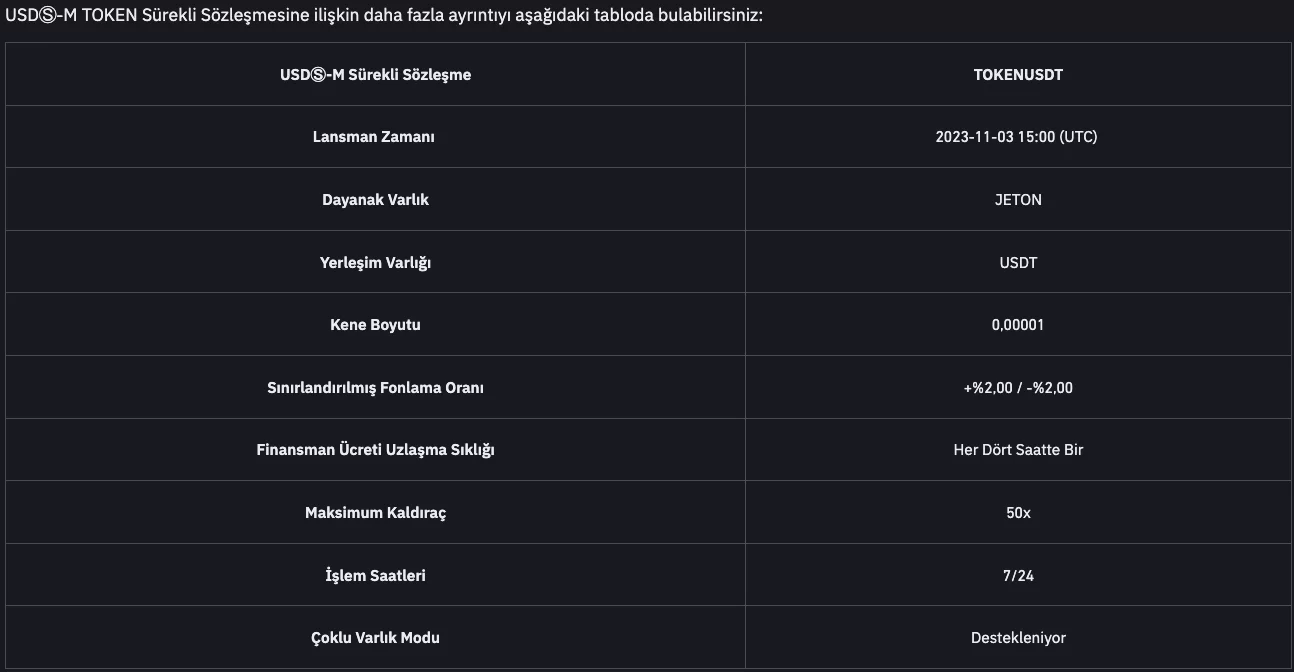The width and height of the screenshot is (1294, 672).
Task: Select the 7/24 trading hours value
Action: 1018,576
